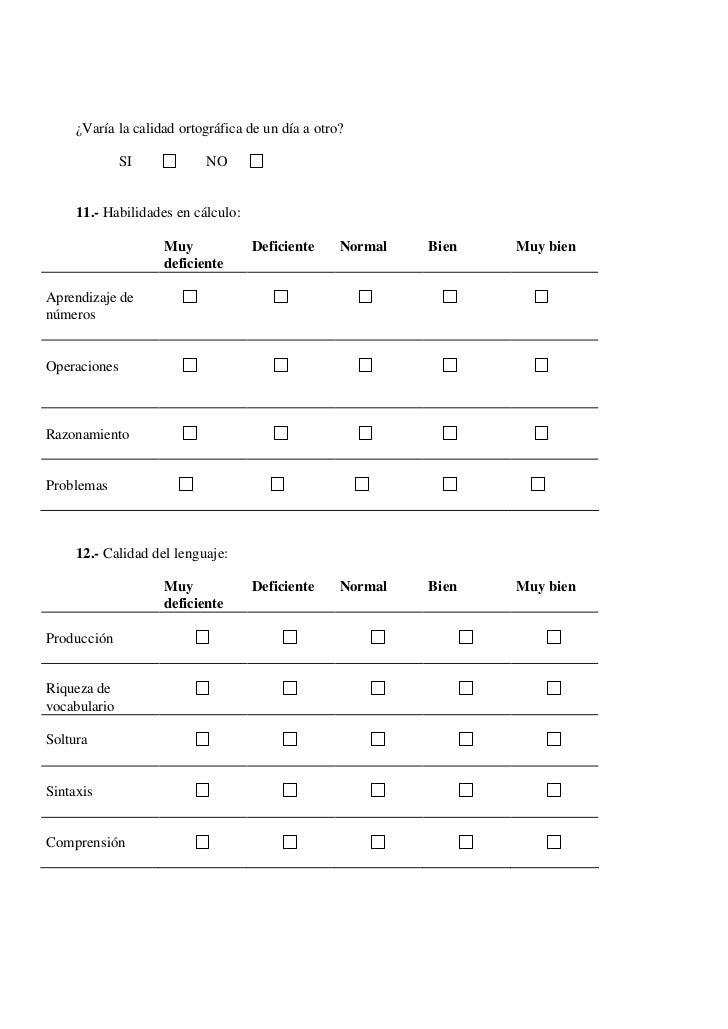Mark Razonamiento as Bien

click(450, 433)
